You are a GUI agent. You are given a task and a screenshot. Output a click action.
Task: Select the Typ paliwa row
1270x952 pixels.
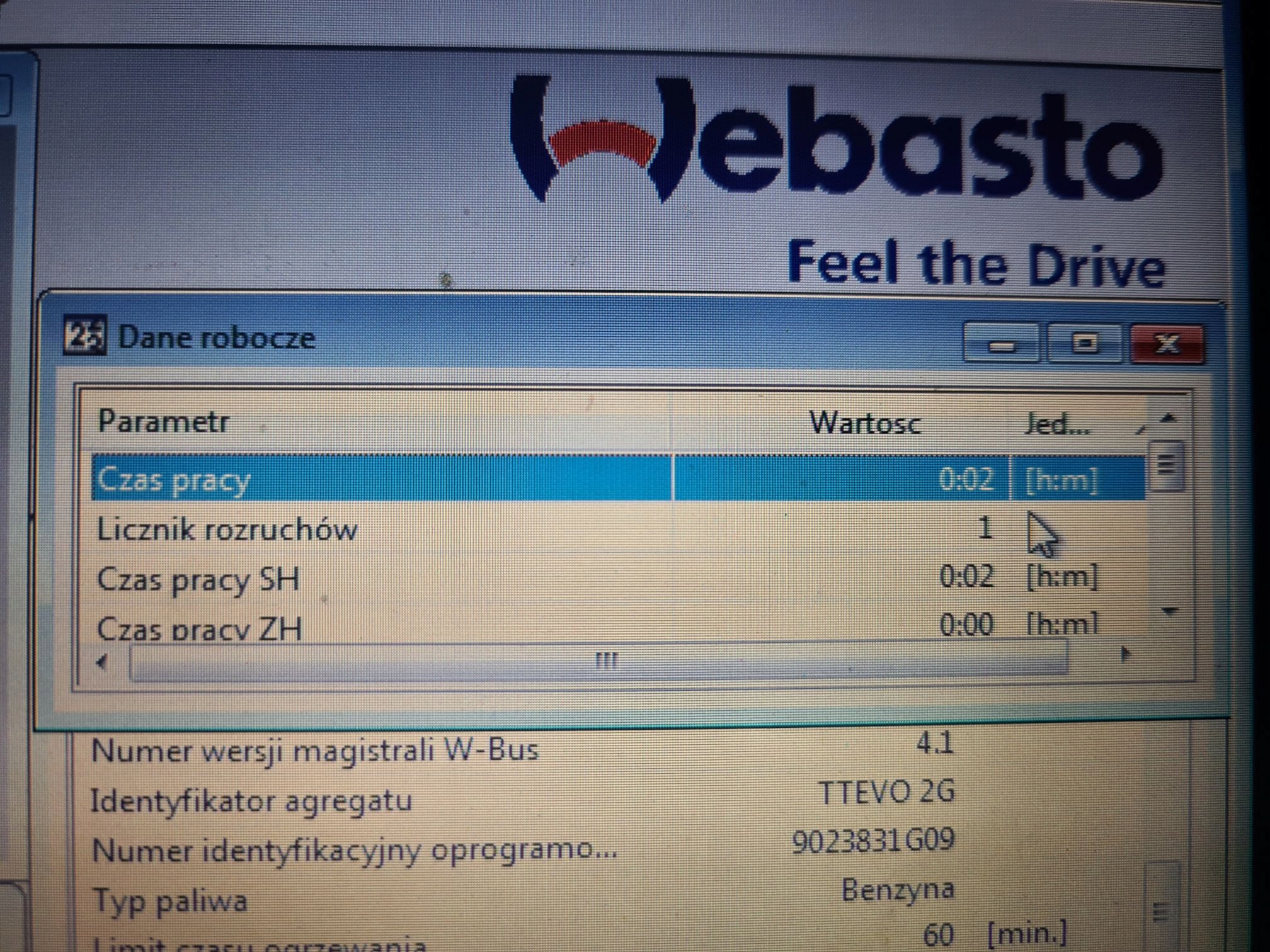click(170, 900)
